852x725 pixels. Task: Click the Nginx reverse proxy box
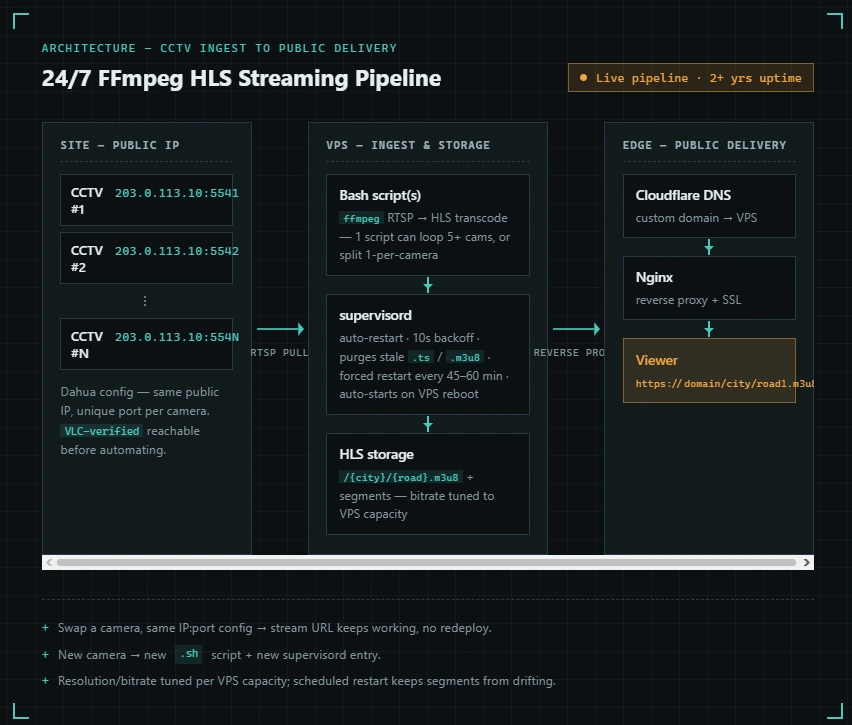pyautogui.click(x=709, y=288)
